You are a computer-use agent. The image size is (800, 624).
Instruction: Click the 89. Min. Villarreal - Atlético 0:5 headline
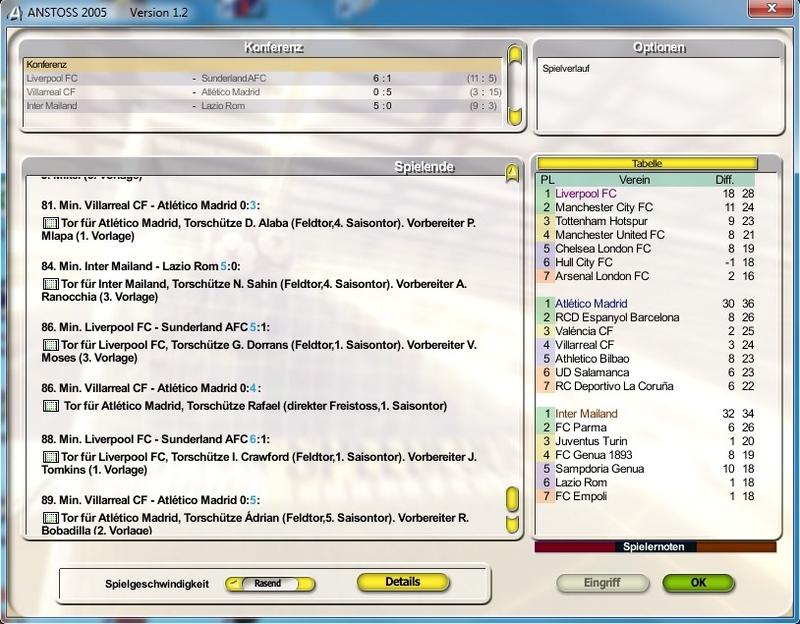coord(151,501)
